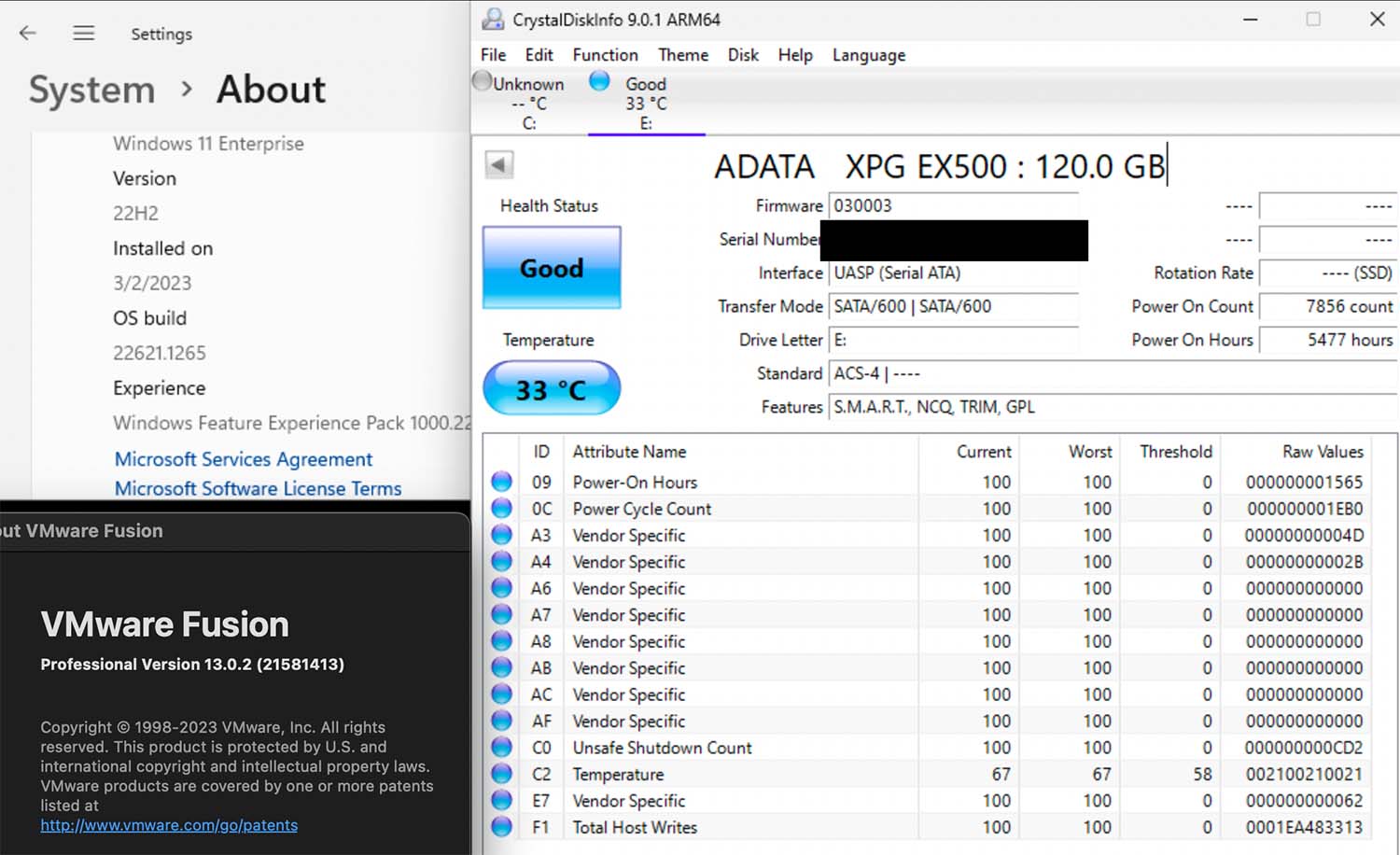
Task: Click the Unsafe Shutdown Count attribute name
Action: (662, 748)
